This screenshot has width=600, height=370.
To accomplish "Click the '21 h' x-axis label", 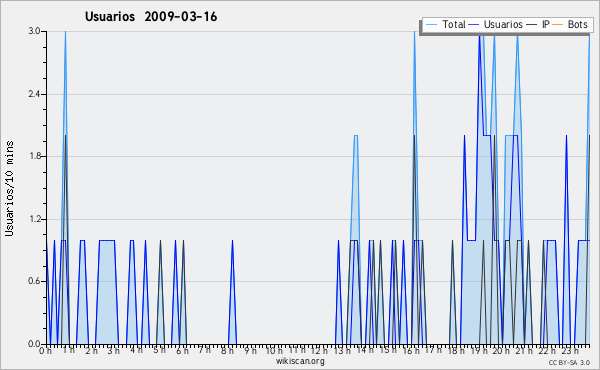I will tap(524, 351).
